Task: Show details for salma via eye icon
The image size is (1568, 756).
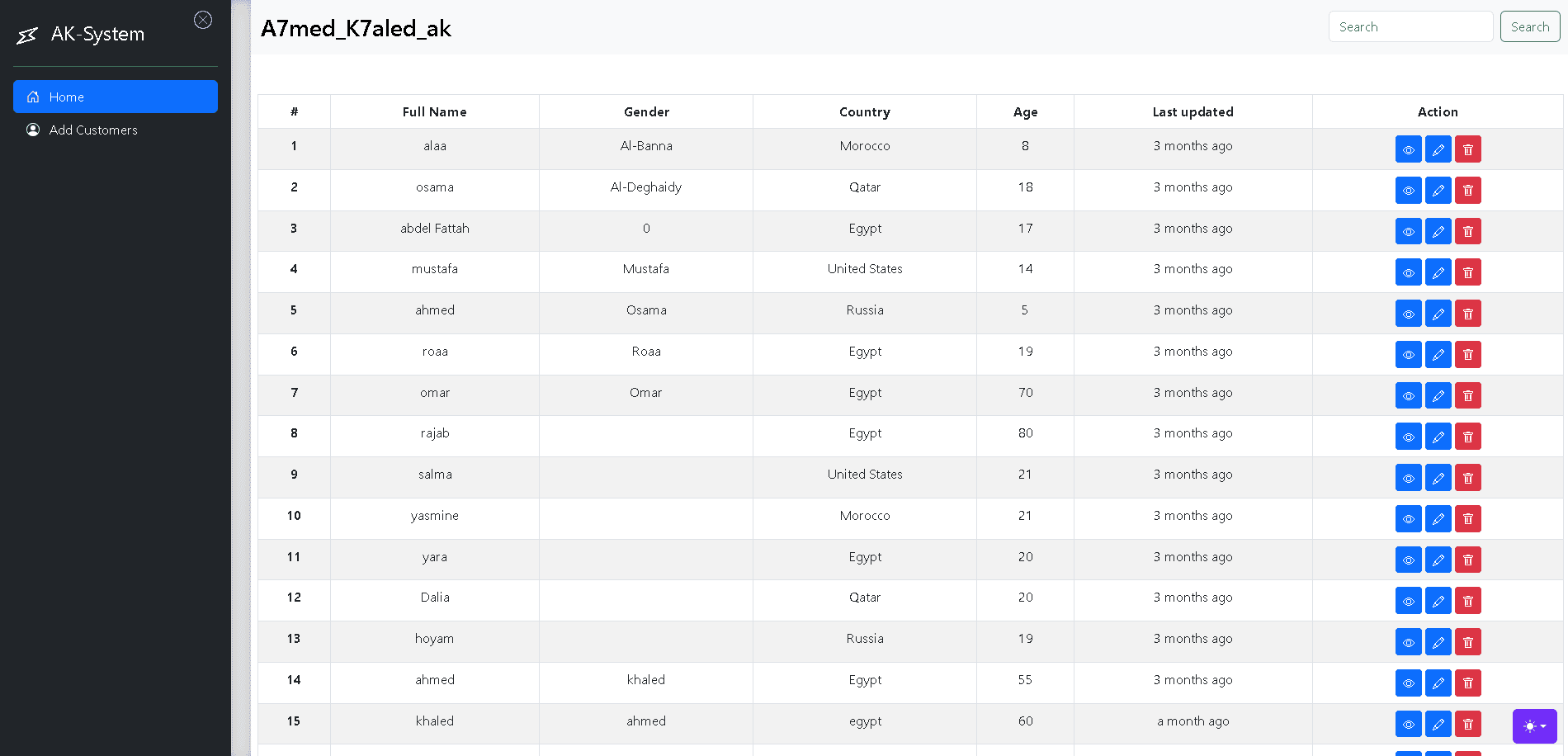Action: [1408, 478]
